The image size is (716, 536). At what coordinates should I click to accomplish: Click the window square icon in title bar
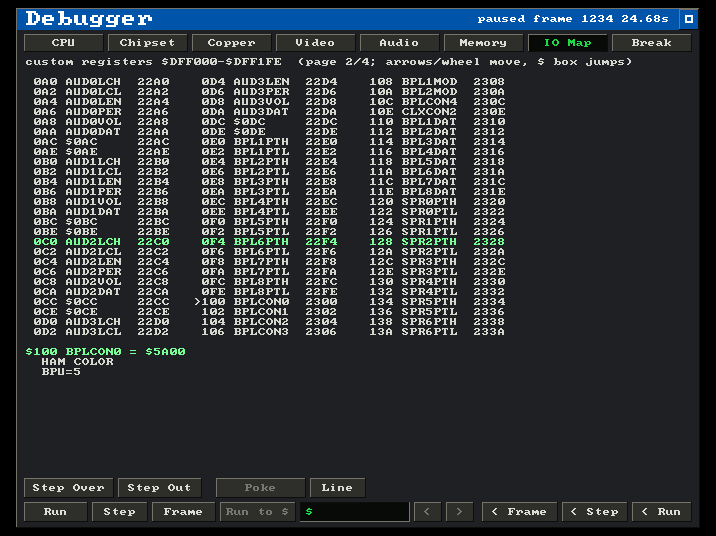coord(689,19)
